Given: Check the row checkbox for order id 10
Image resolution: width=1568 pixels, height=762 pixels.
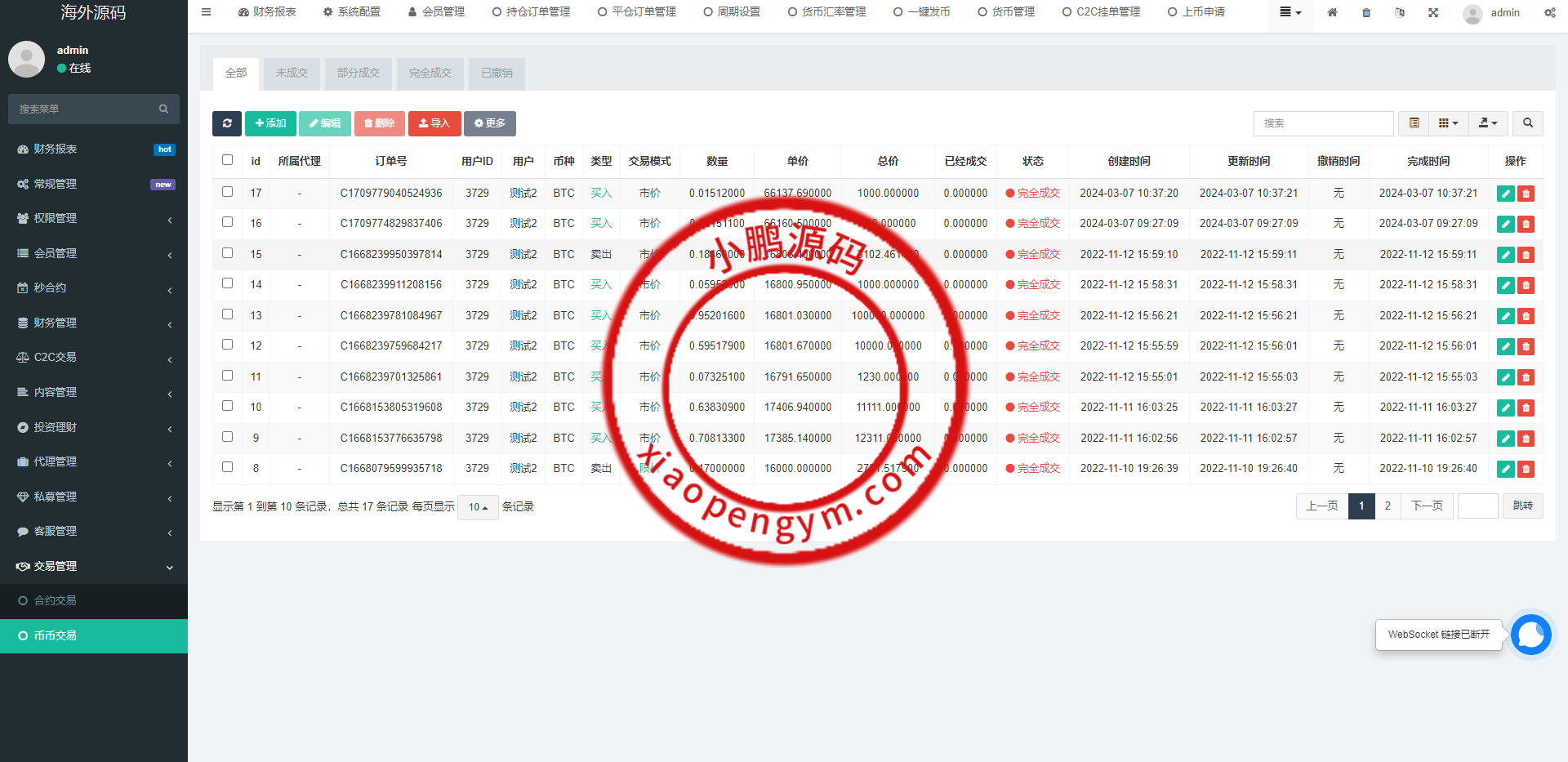Looking at the screenshot, I should (x=227, y=407).
